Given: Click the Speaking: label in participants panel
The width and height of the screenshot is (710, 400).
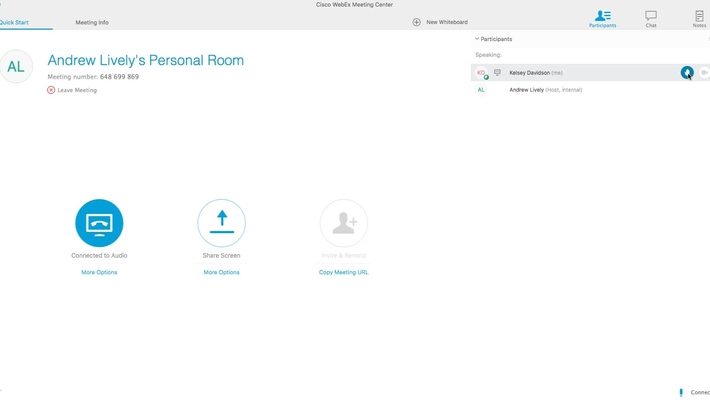Looking at the screenshot, I should (488, 55).
